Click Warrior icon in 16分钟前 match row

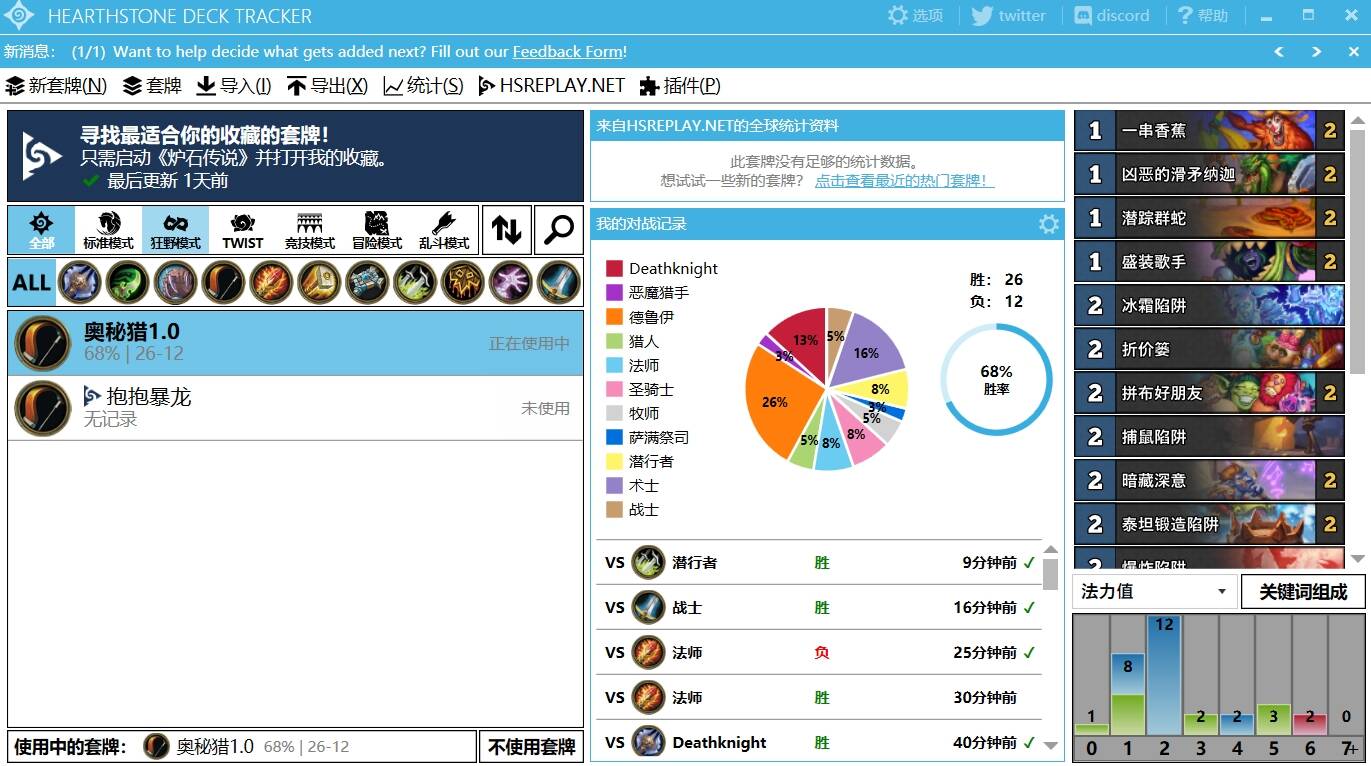649,607
